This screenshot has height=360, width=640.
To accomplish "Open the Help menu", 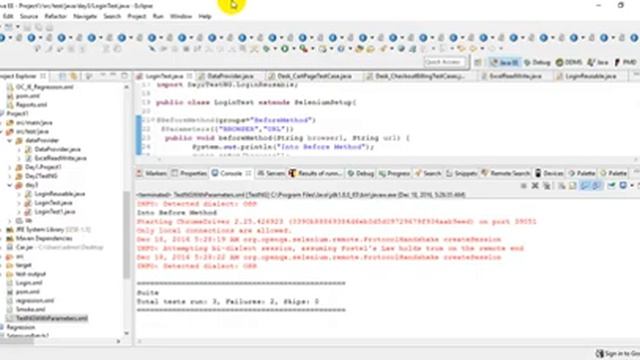I will click(x=205, y=16).
